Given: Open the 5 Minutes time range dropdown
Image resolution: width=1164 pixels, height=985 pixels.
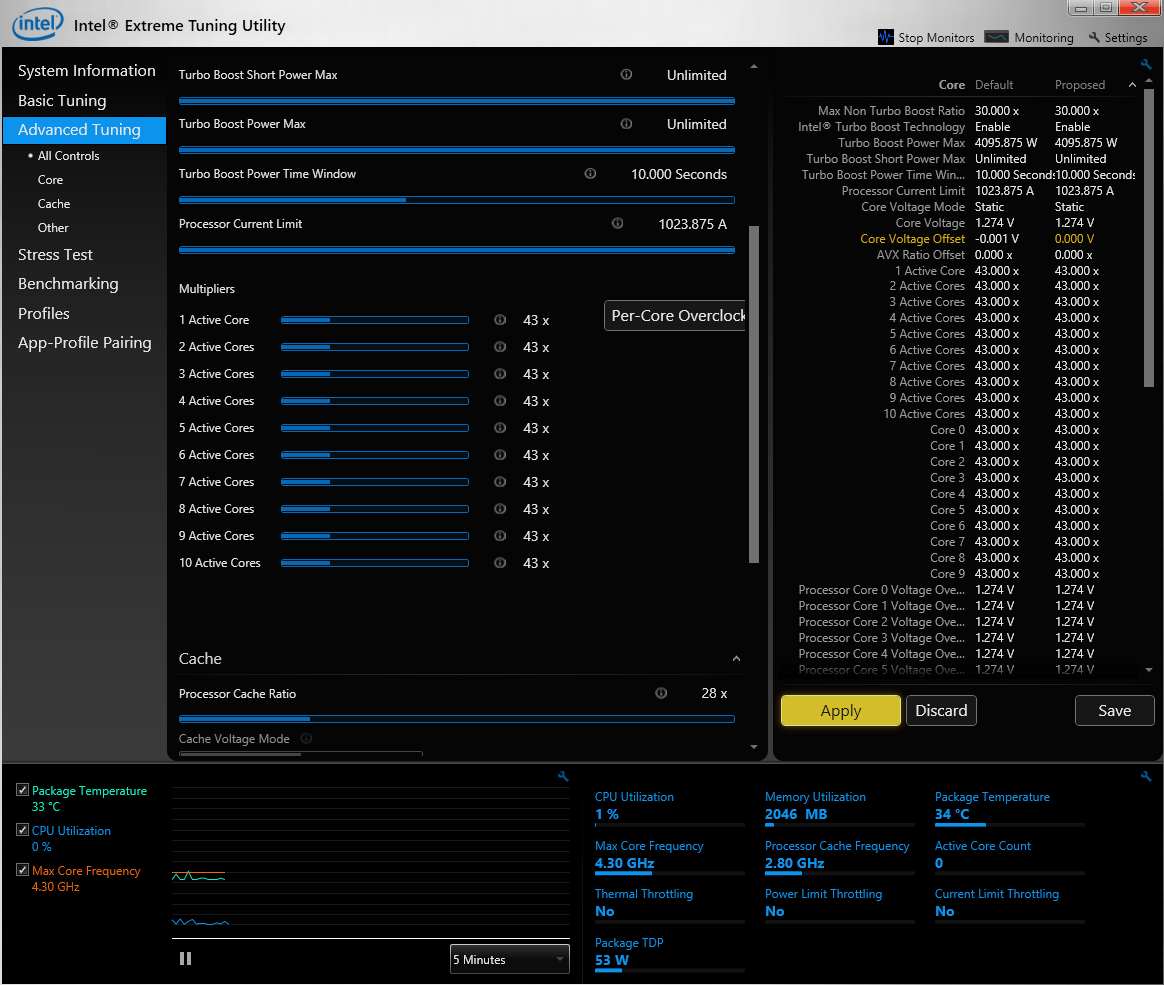Looking at the screenshot, I should (x=509, y=959).
